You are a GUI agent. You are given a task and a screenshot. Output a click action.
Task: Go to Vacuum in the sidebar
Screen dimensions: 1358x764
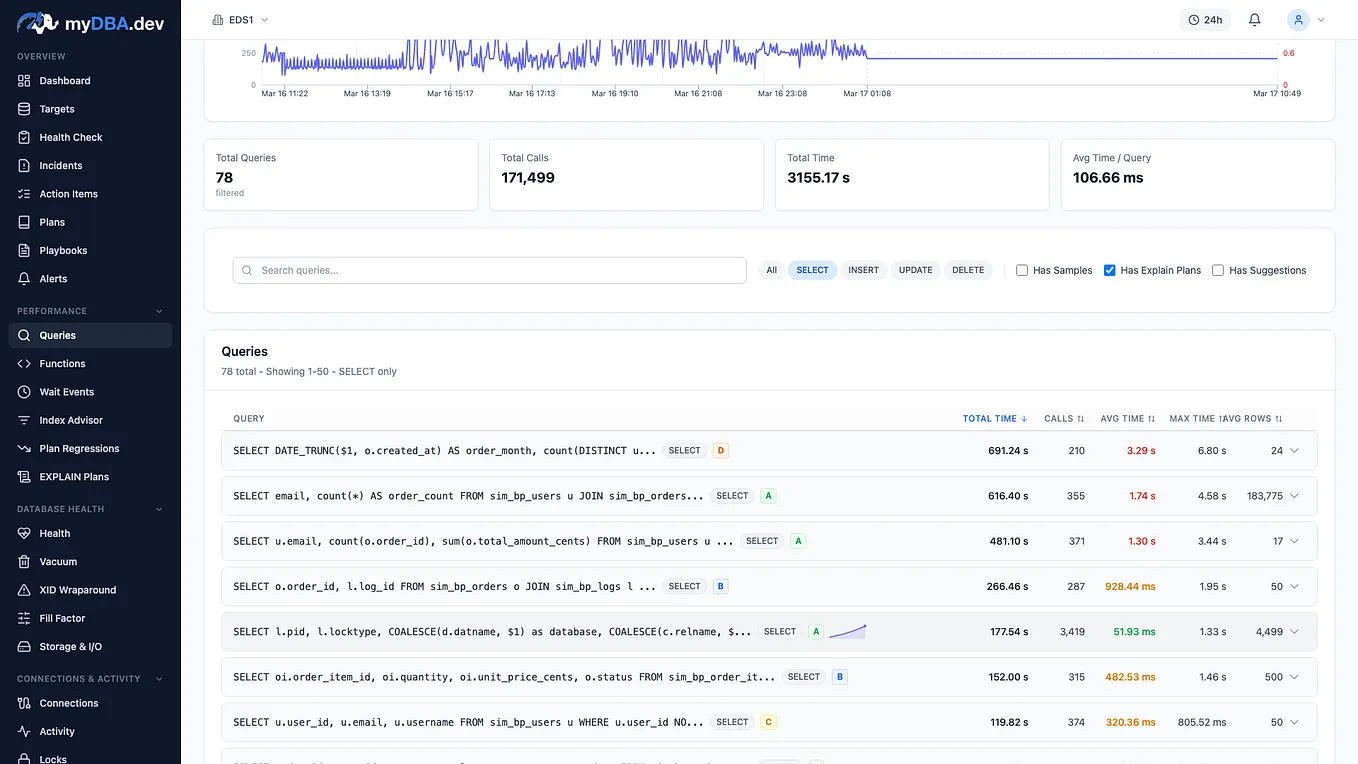coord(90,562)
